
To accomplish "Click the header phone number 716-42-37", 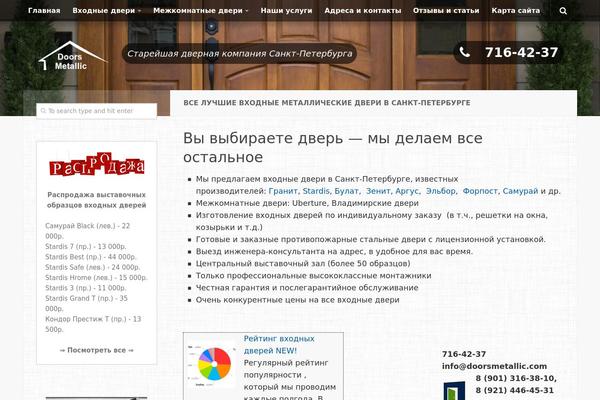I will tap(522, 52).
